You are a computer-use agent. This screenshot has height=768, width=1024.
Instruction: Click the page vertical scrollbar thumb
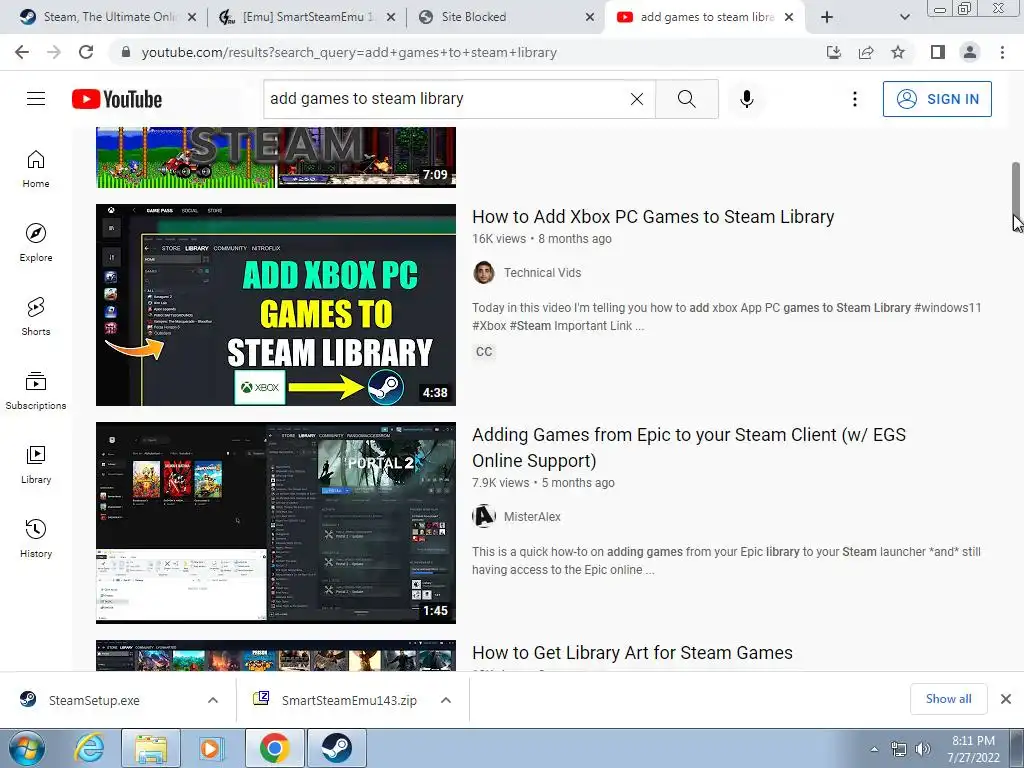pos(1016,189)
